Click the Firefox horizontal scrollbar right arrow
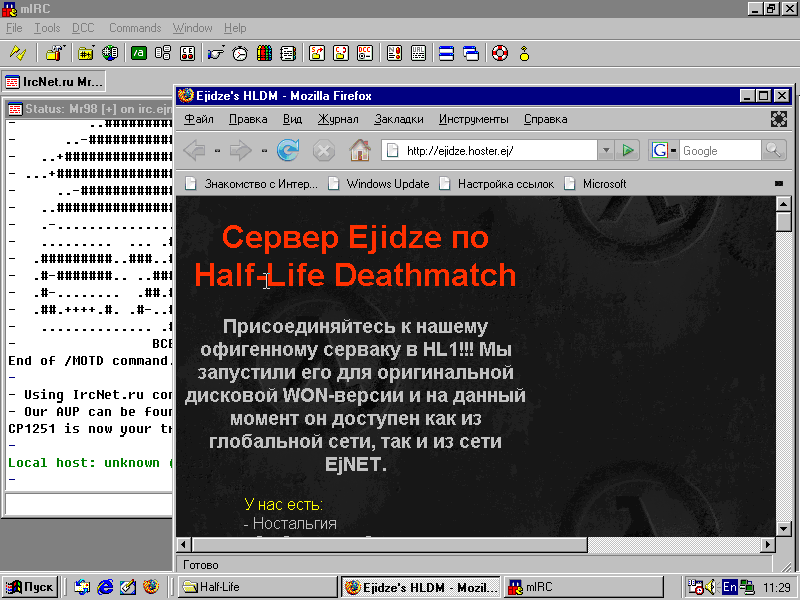The image size is (800, 600). (767, 545)
